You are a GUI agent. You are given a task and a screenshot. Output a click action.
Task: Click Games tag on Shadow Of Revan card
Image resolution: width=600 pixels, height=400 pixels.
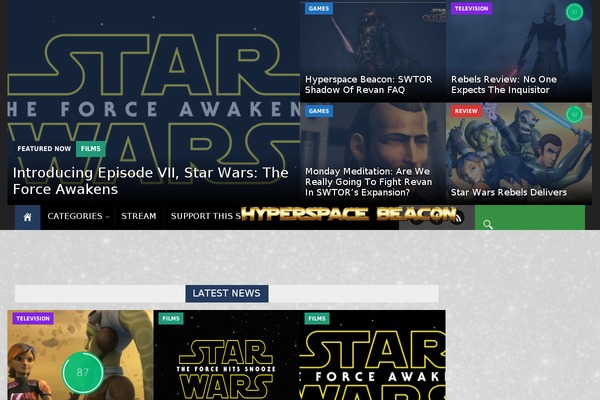319,8
